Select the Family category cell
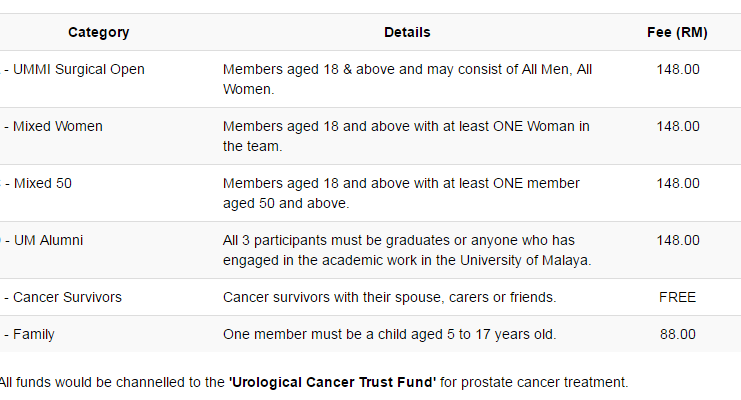The width and height of the screenshot is (741, 400). [x=28, y=334]
